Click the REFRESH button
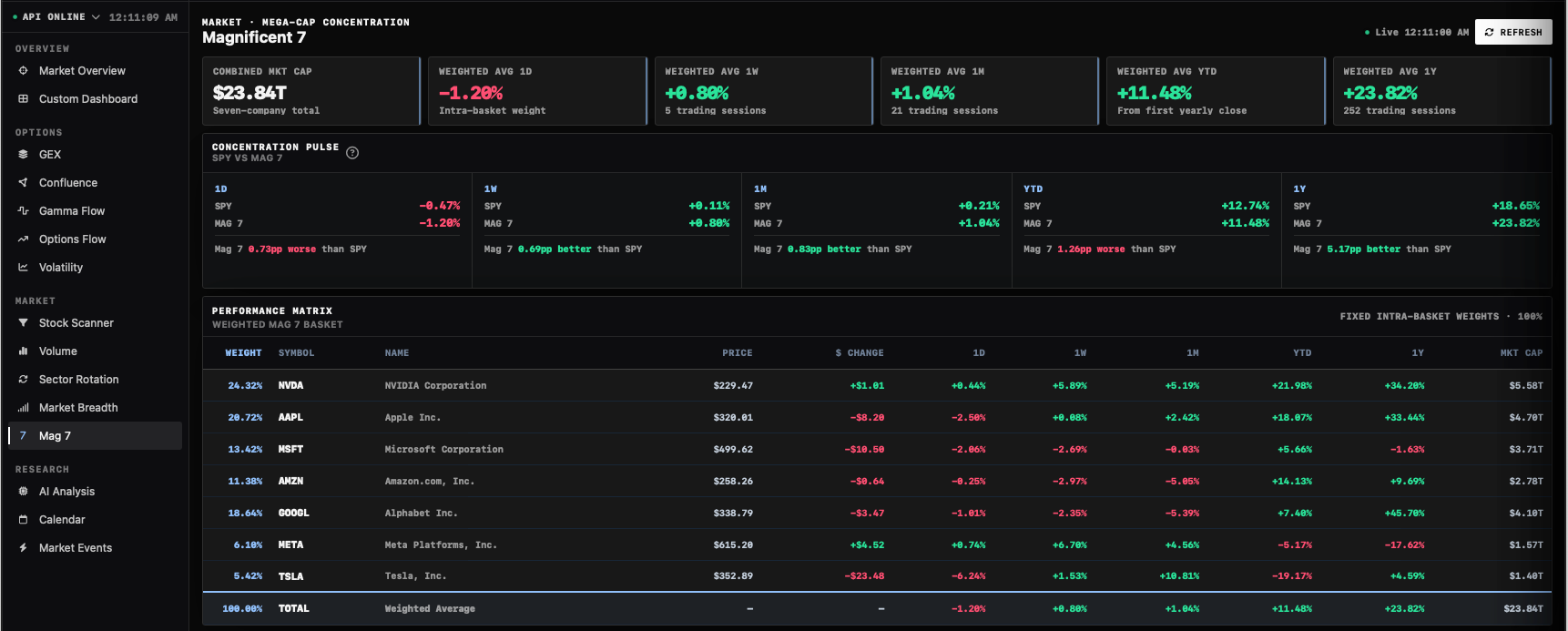The height and width of the screenshot is (631, 1568). [x=1513, y=32]
